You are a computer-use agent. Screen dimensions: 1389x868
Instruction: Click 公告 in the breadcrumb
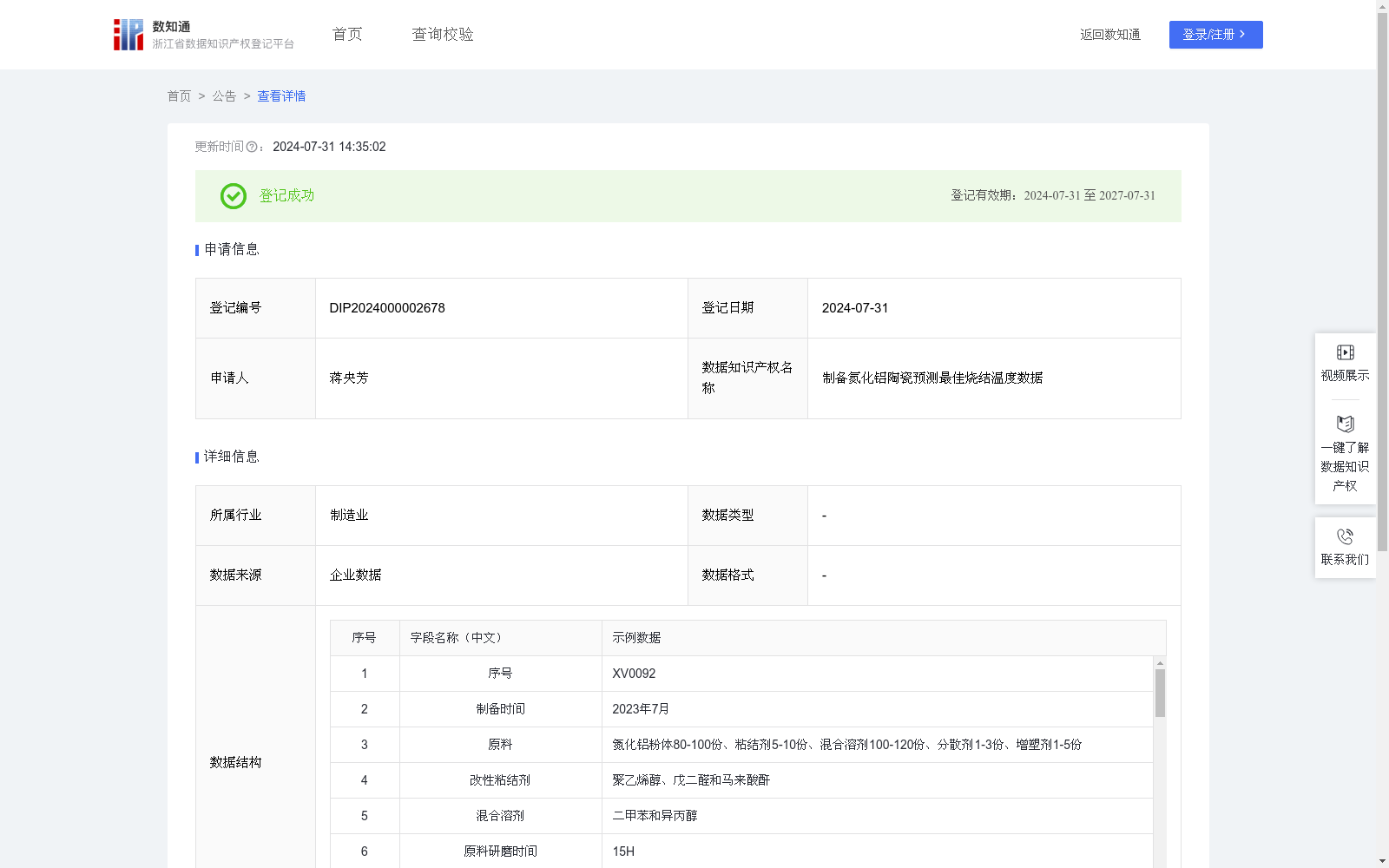click(x=224, y=96)
